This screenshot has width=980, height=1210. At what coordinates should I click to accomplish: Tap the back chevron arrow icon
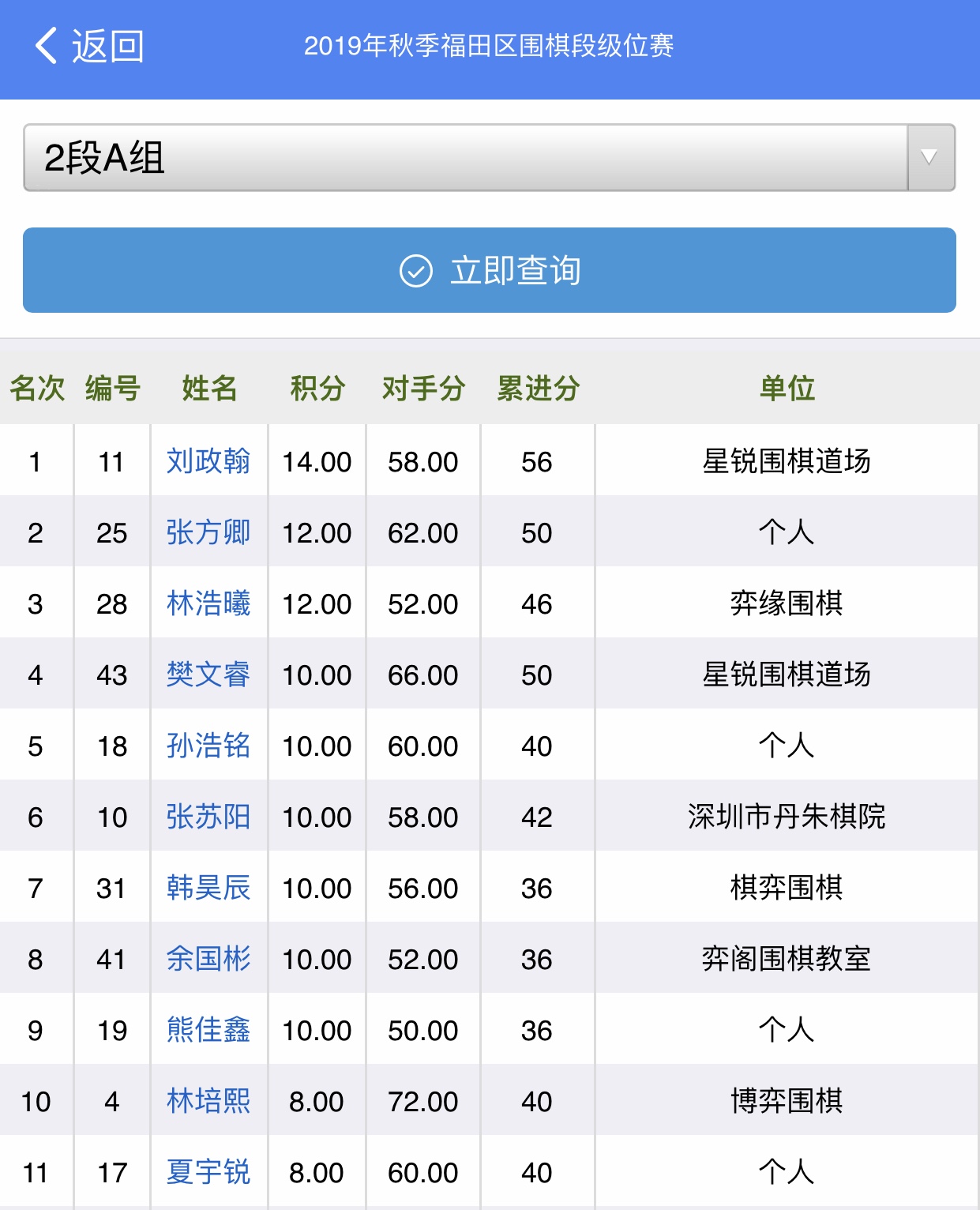[x=47, y=46]
